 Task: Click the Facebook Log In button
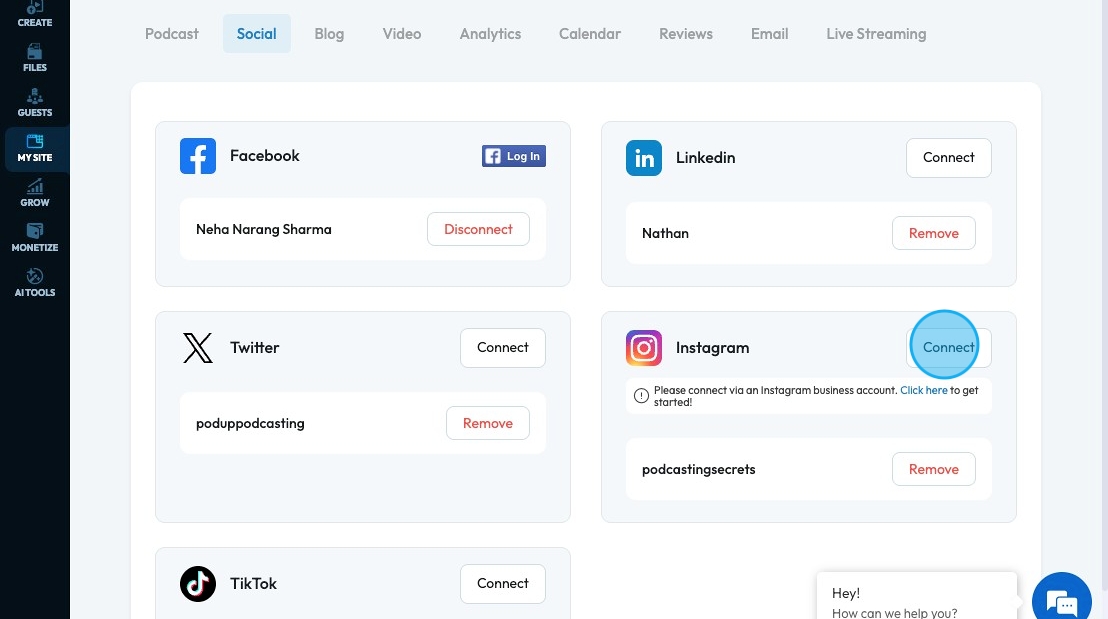click(514, 156)
